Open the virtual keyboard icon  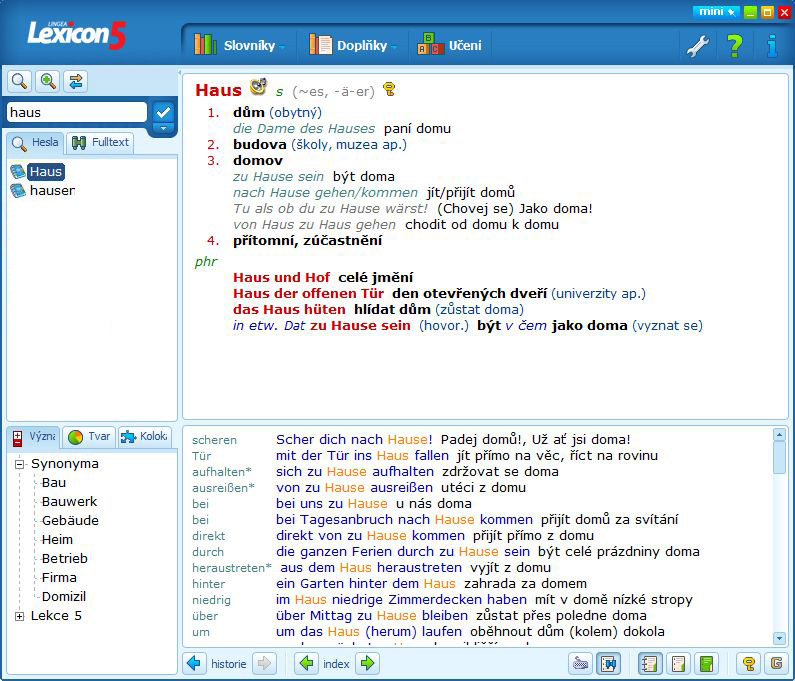[x=580, y=663]
